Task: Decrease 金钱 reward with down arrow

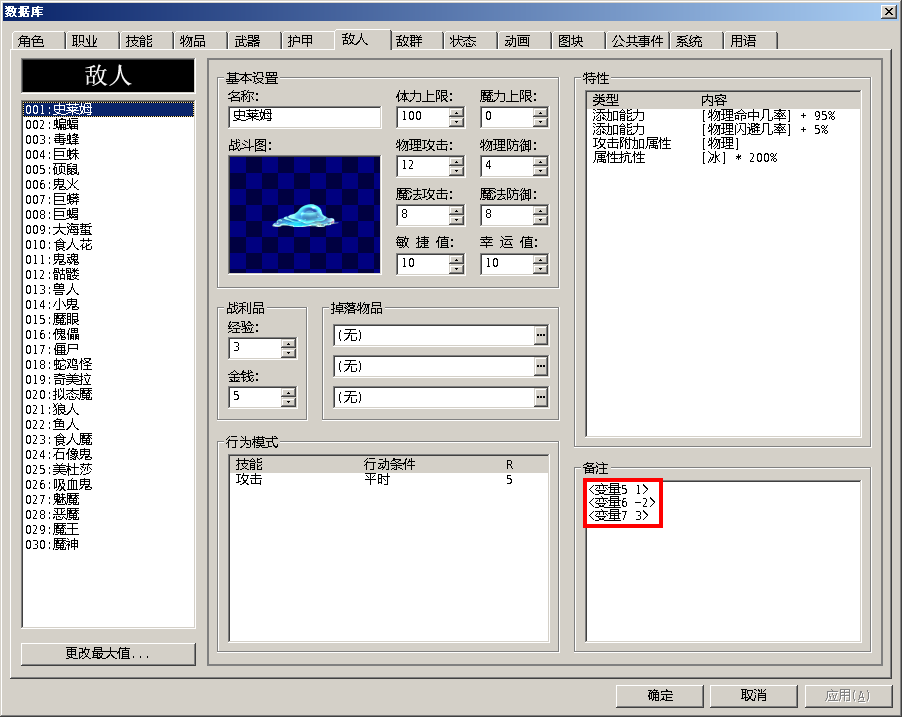Action: coord(289,402)
